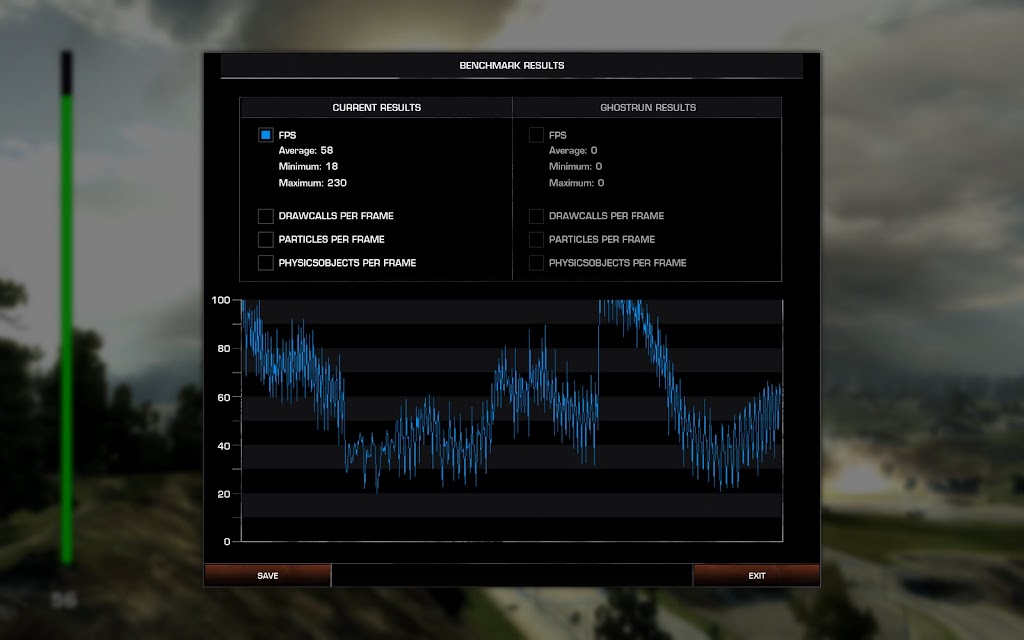Viewport: 1024px width, 640px height.
Task: Click the 20 label on graph axis
Action: point(224,494)
